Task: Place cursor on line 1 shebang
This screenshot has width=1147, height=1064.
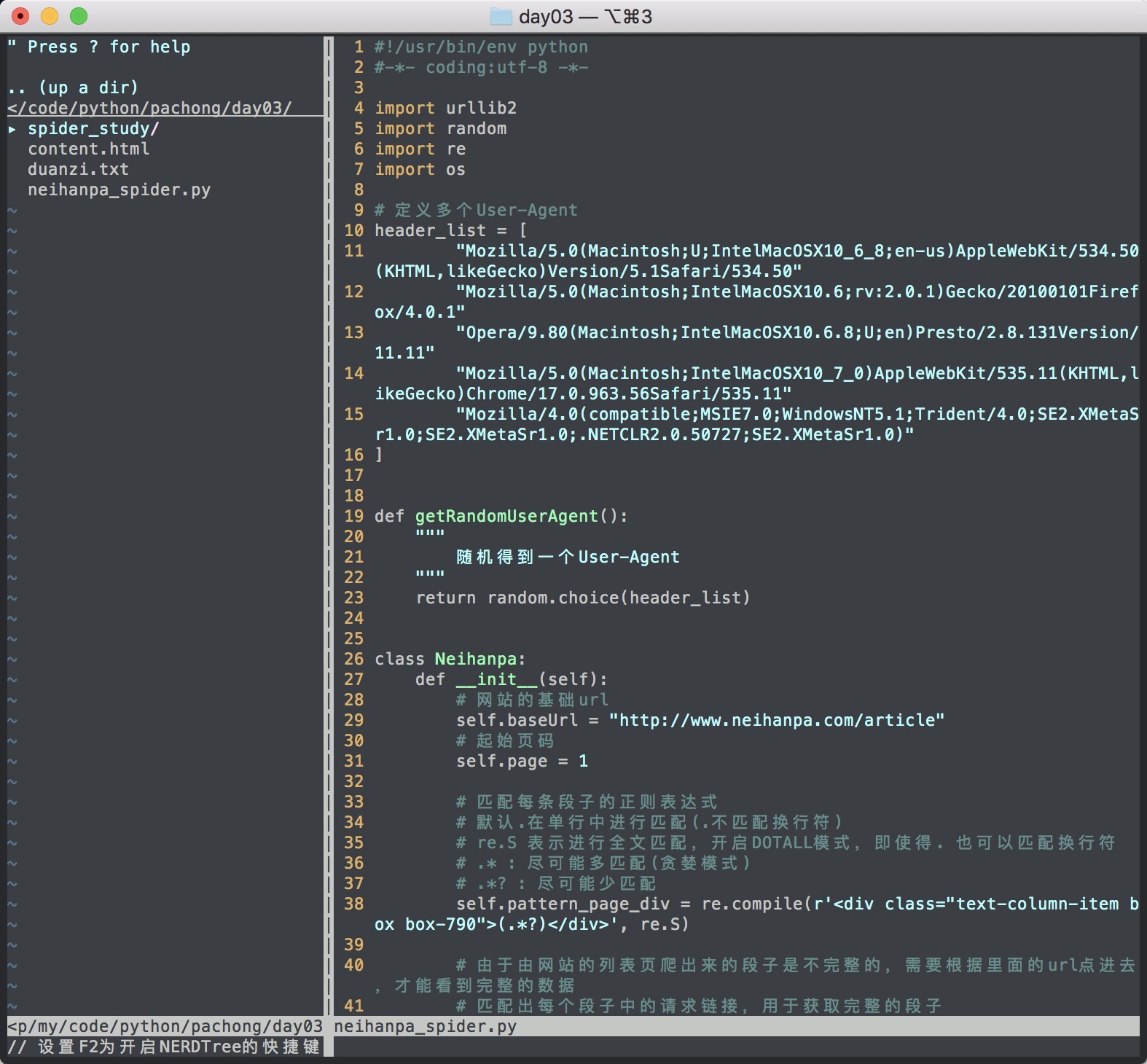Action: 481,47
